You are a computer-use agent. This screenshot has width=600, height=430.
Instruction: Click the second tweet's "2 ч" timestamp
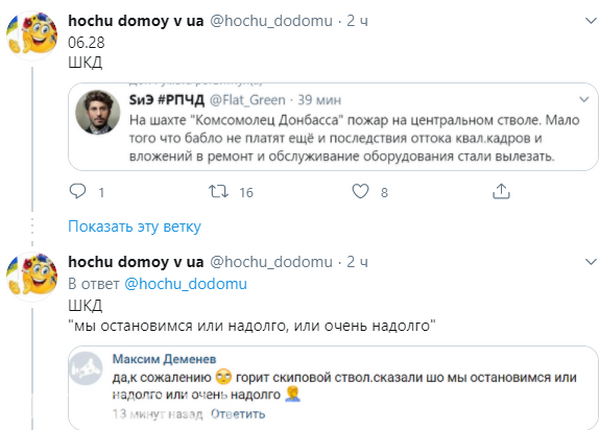click(358, 262)
